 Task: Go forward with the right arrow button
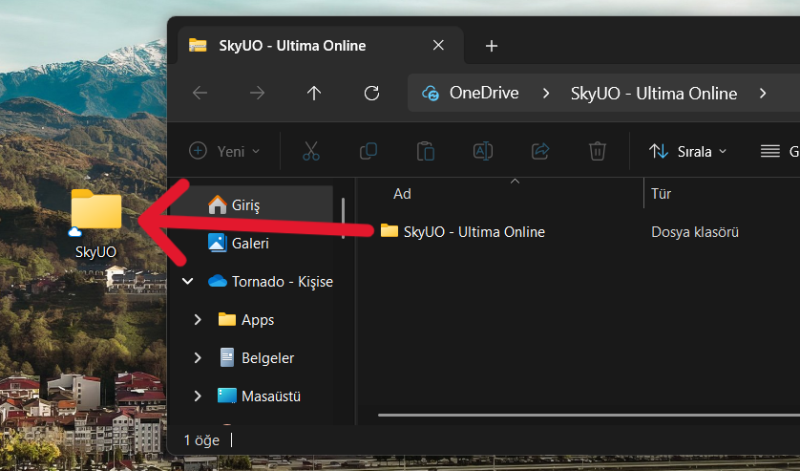[x=257, y=93]
